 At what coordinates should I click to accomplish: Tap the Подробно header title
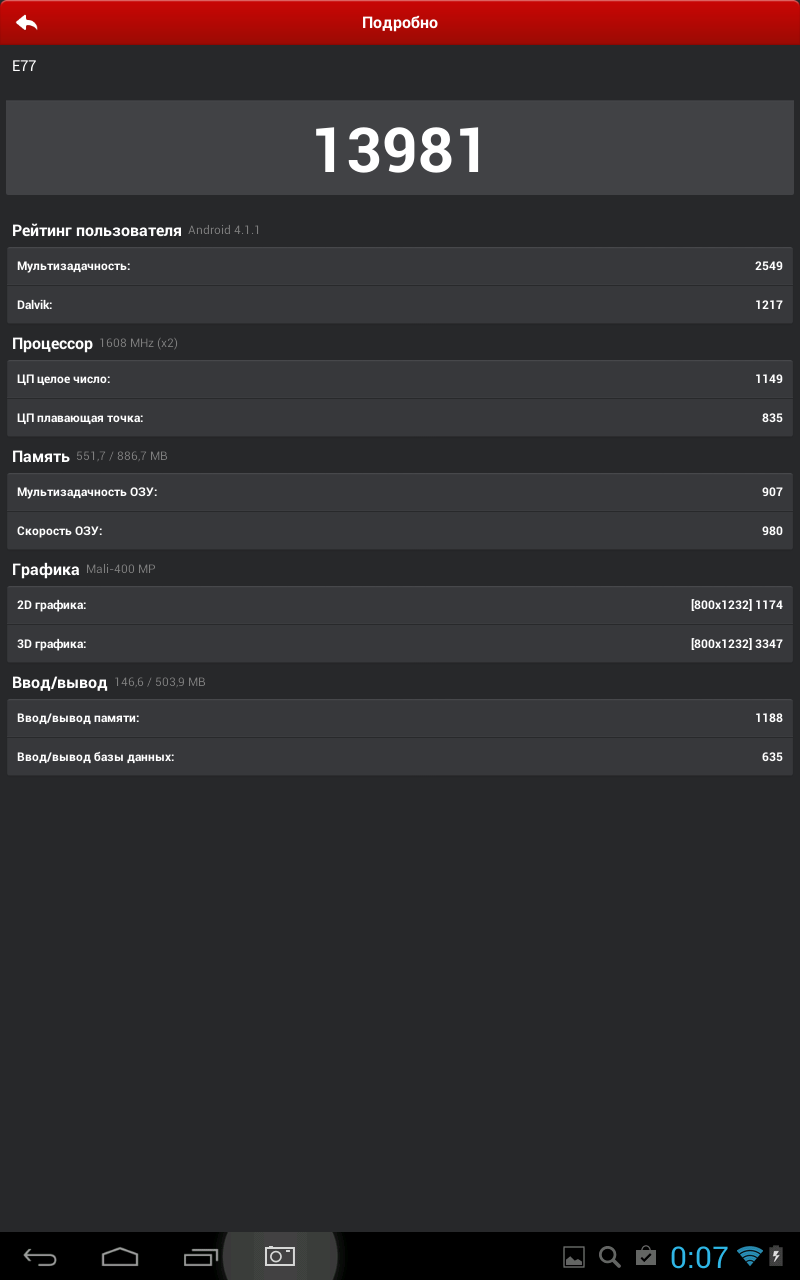point(400,22)
